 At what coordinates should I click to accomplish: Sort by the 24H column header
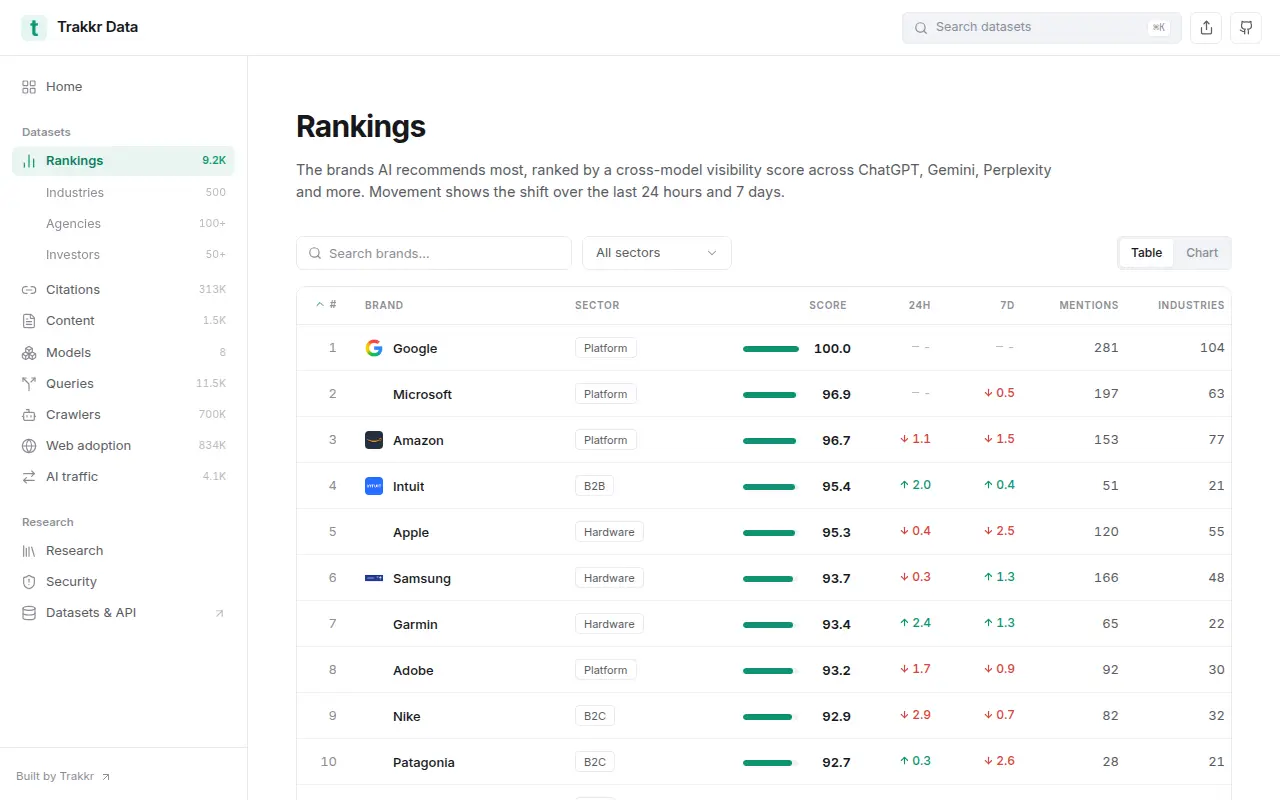coord(919,305)
